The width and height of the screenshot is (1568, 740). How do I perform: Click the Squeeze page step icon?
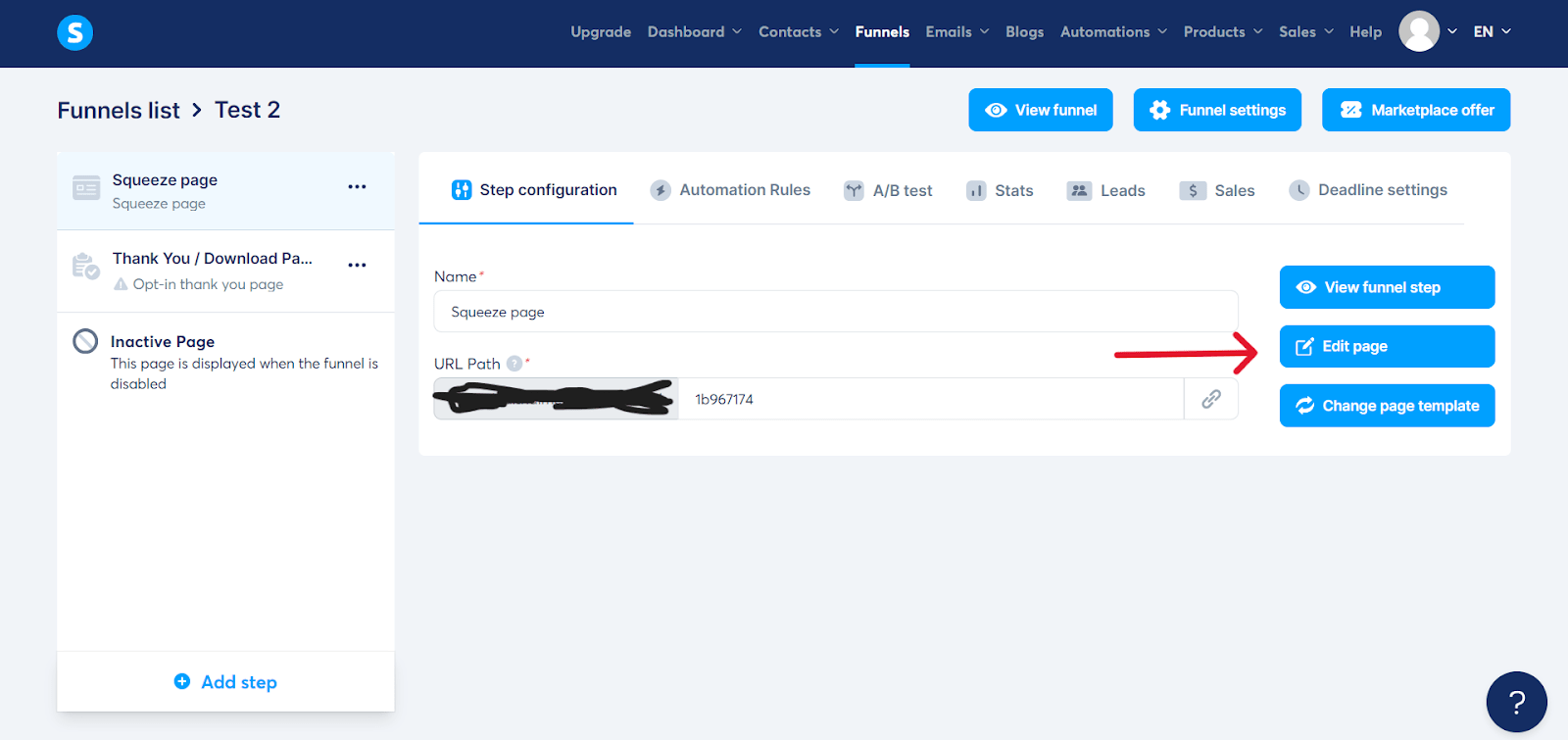(x=86, y=187)
